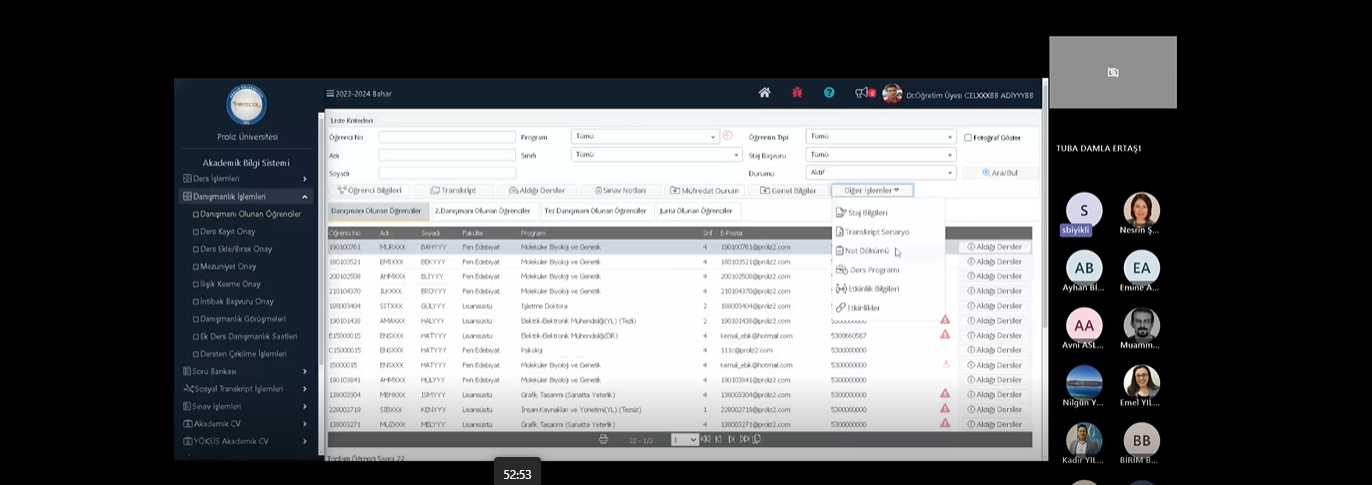Image resolution: width=1372 pixels, height=485 pixels.
Task: Click the red bug report icon
Action: [x=797, y=93]
